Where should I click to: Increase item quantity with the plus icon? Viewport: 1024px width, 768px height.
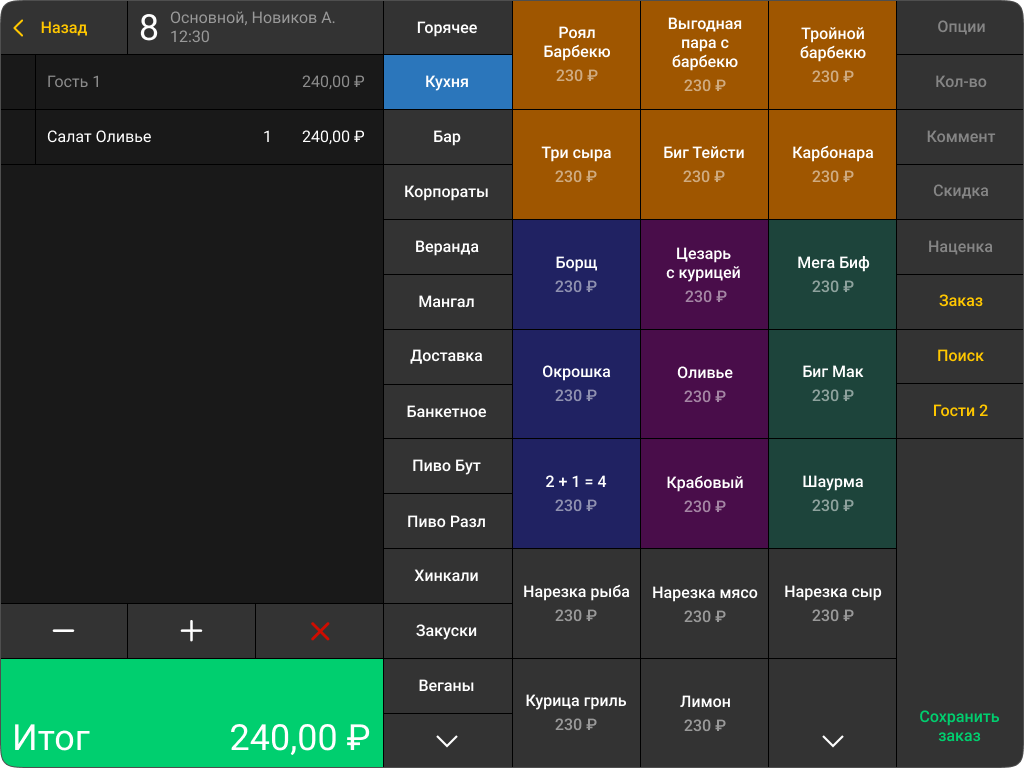coord(191,631)
